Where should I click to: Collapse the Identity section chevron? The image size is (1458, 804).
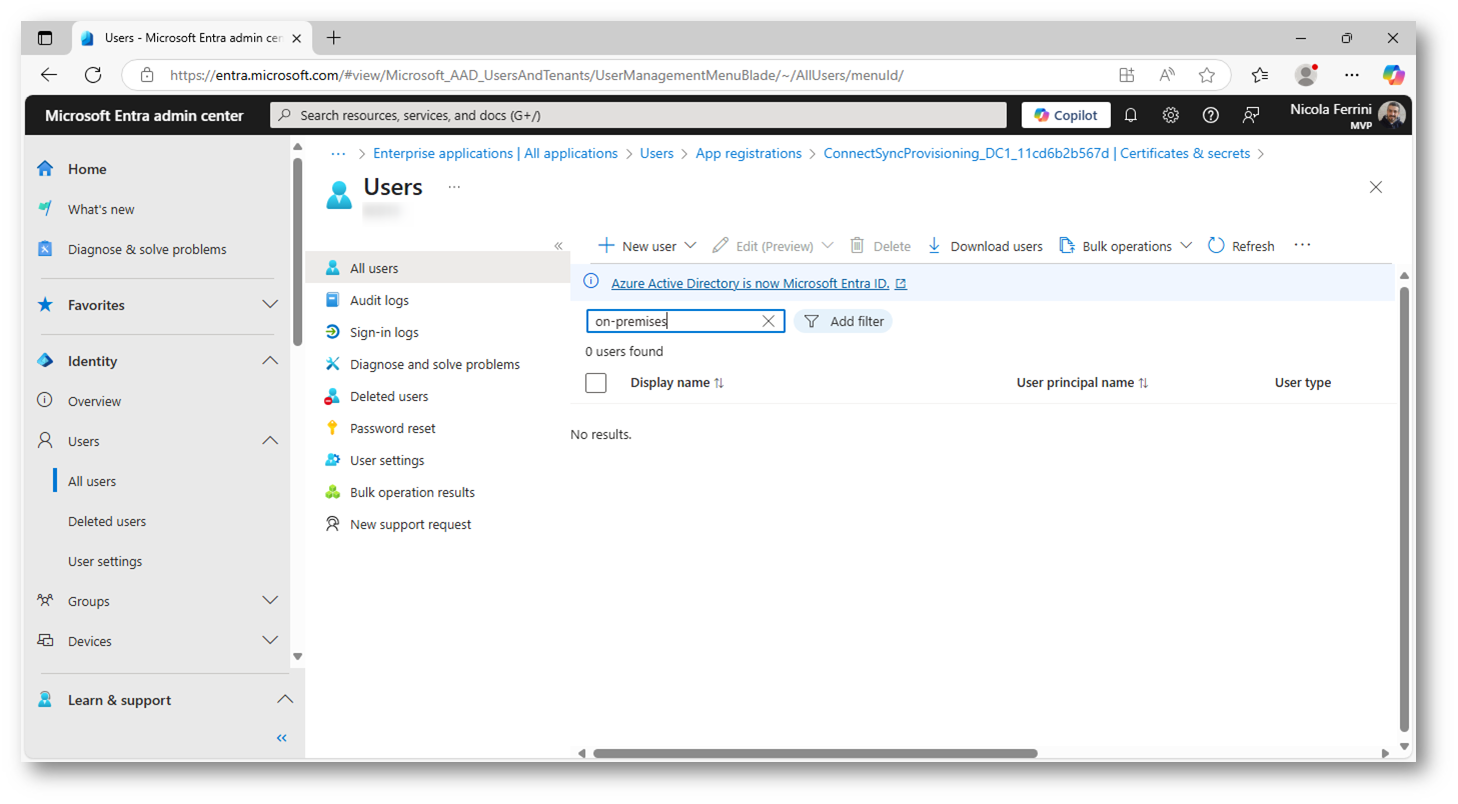pyautogui.click(x=270, y=361)
